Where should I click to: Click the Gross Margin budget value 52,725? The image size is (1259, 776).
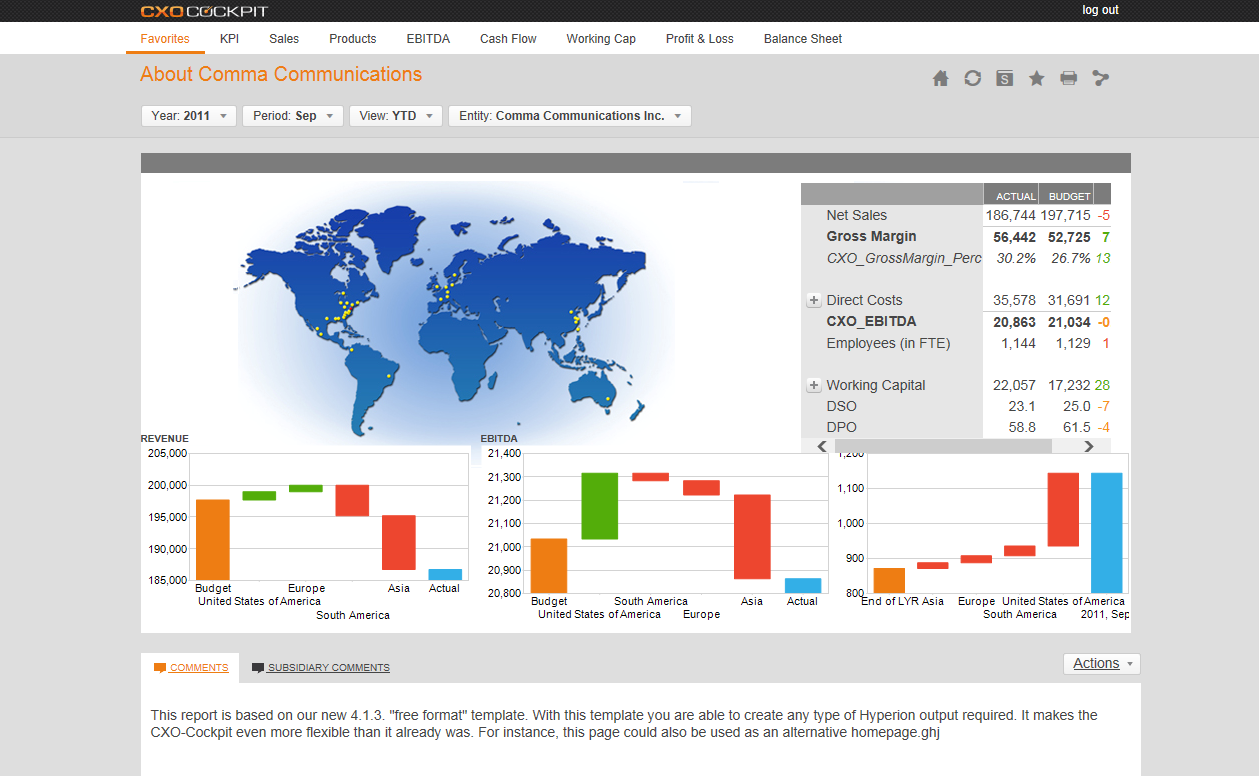(x=1069, y=237)
